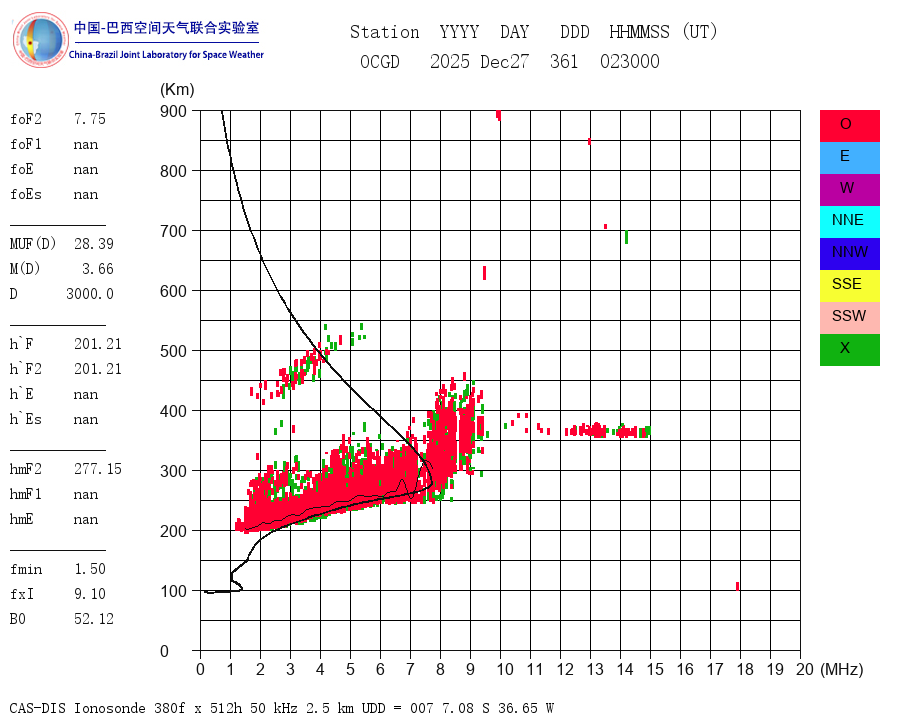
Task: Click the purple W legend swatch
Action: coord(849,190)
